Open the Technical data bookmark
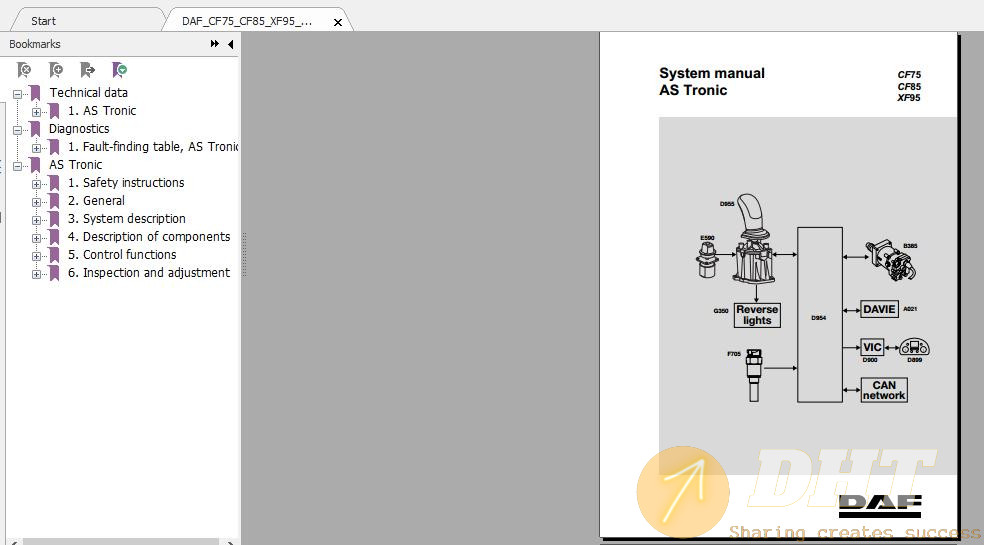The height and width of the screenshot is (545, 984). 88,92
